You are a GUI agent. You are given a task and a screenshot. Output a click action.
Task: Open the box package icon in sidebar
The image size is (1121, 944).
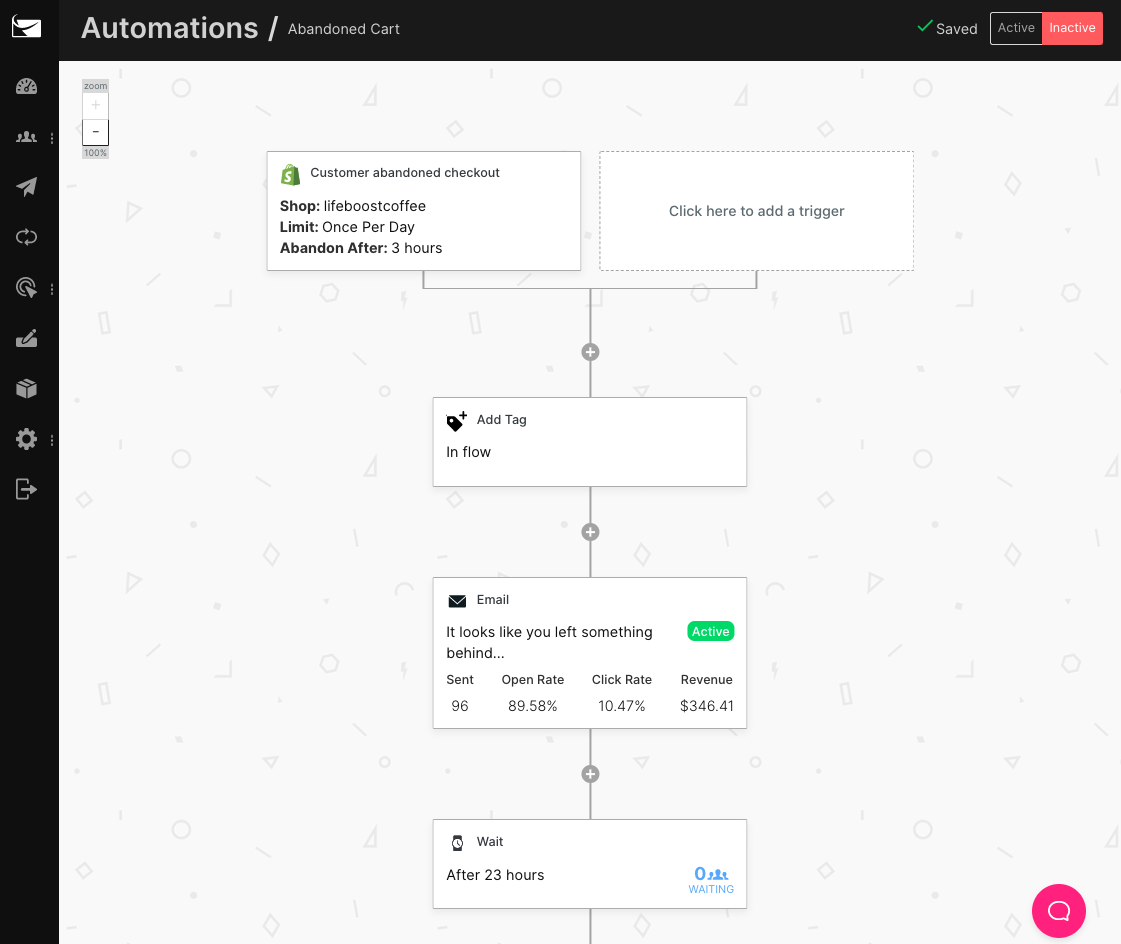[26, 388]
